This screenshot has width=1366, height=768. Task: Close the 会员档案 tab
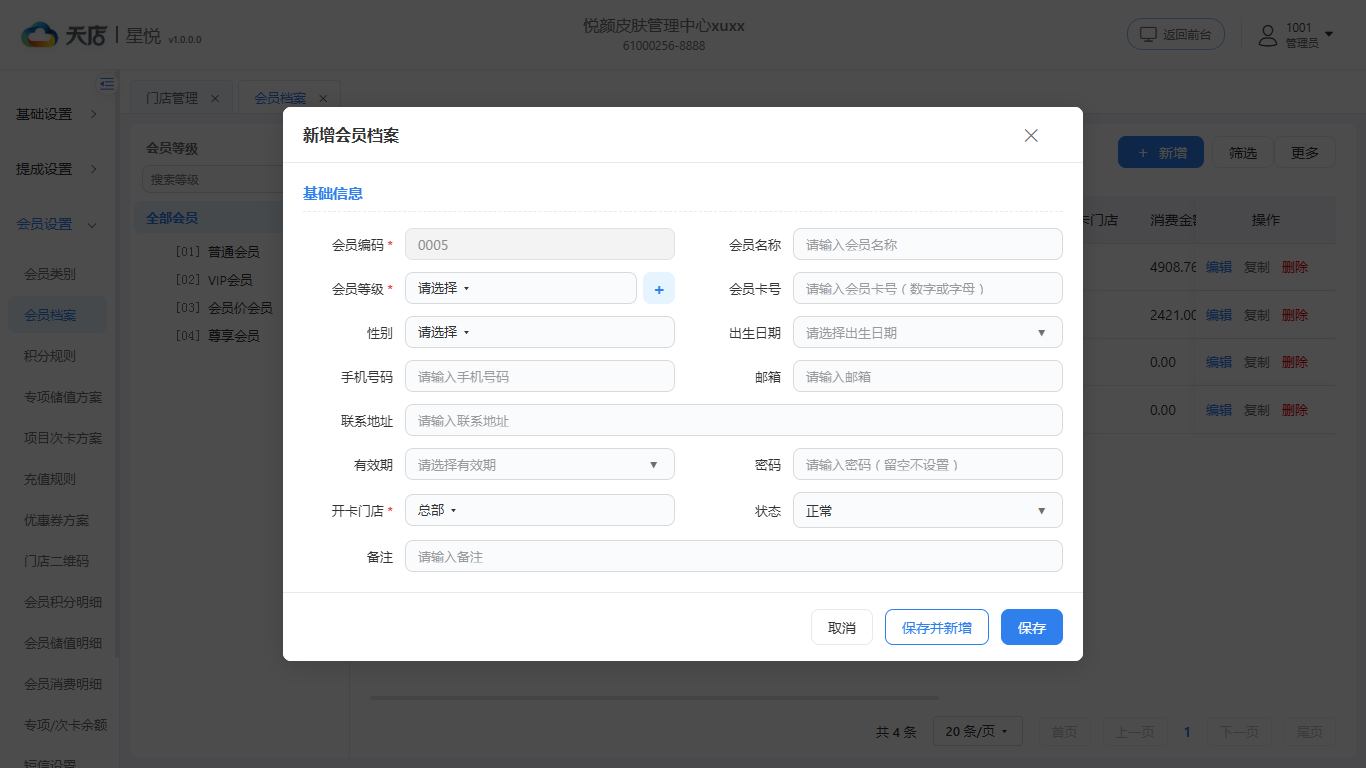coord(323,98)
